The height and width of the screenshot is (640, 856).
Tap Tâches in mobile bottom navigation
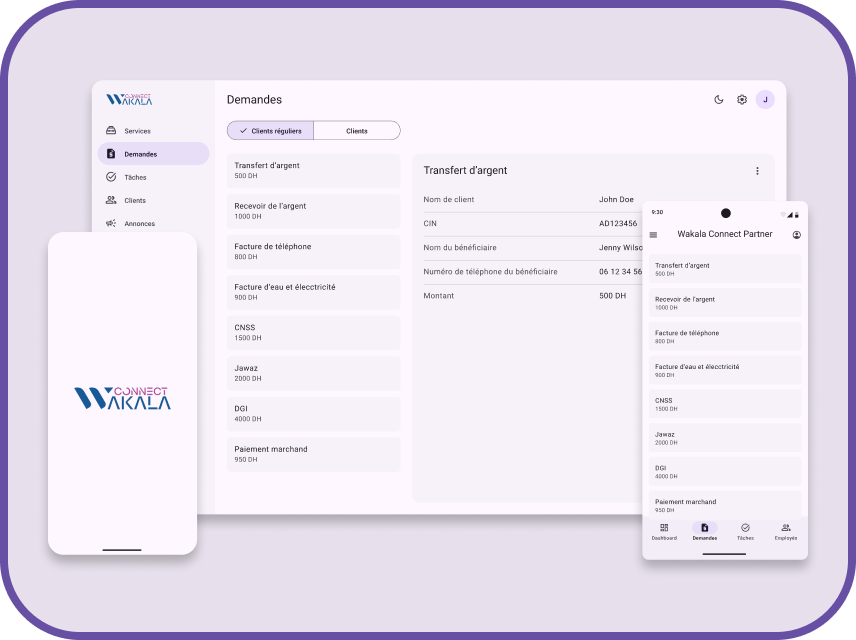click(745, 531)
